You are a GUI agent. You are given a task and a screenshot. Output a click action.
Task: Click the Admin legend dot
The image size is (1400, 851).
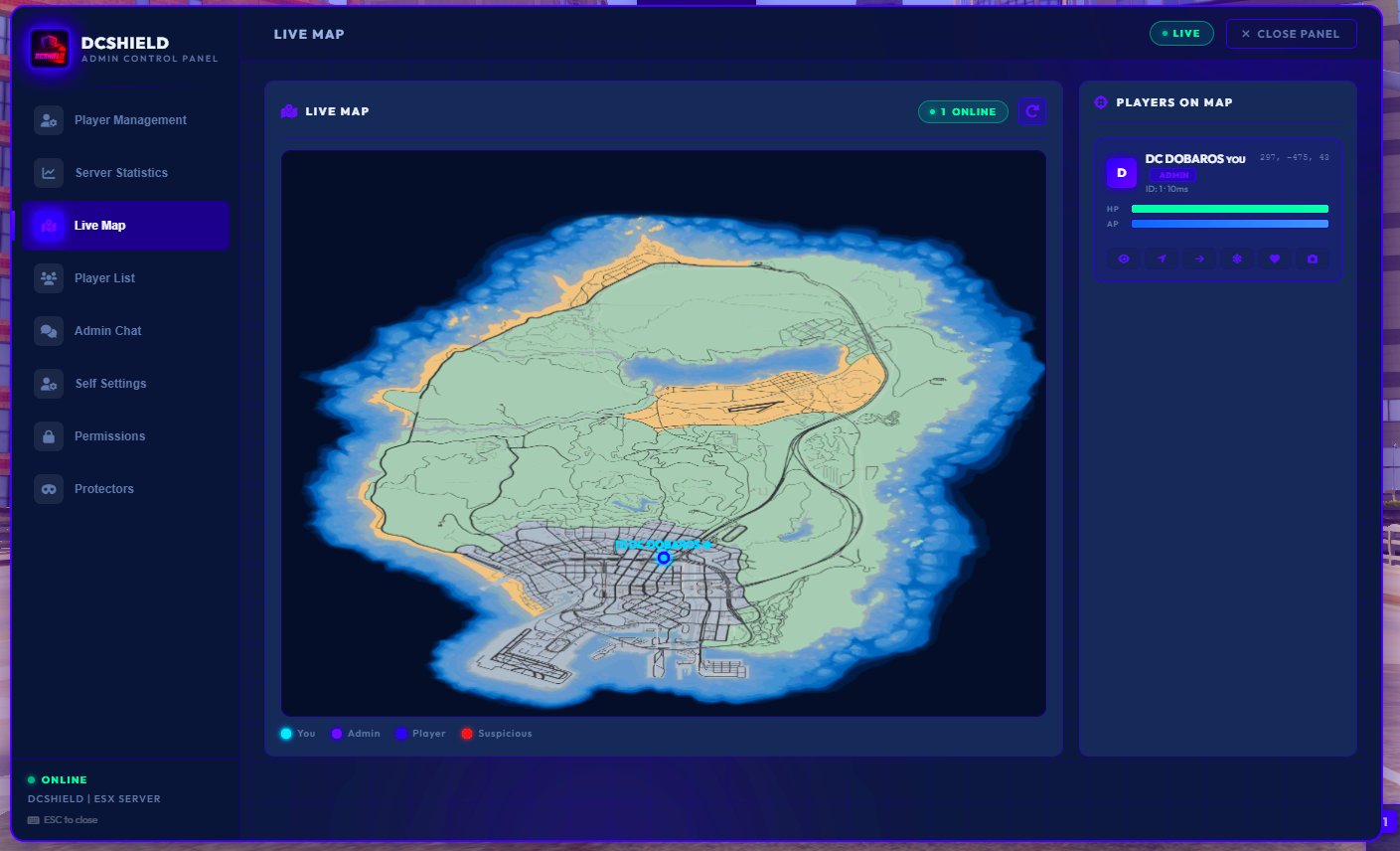coord(337,734)
